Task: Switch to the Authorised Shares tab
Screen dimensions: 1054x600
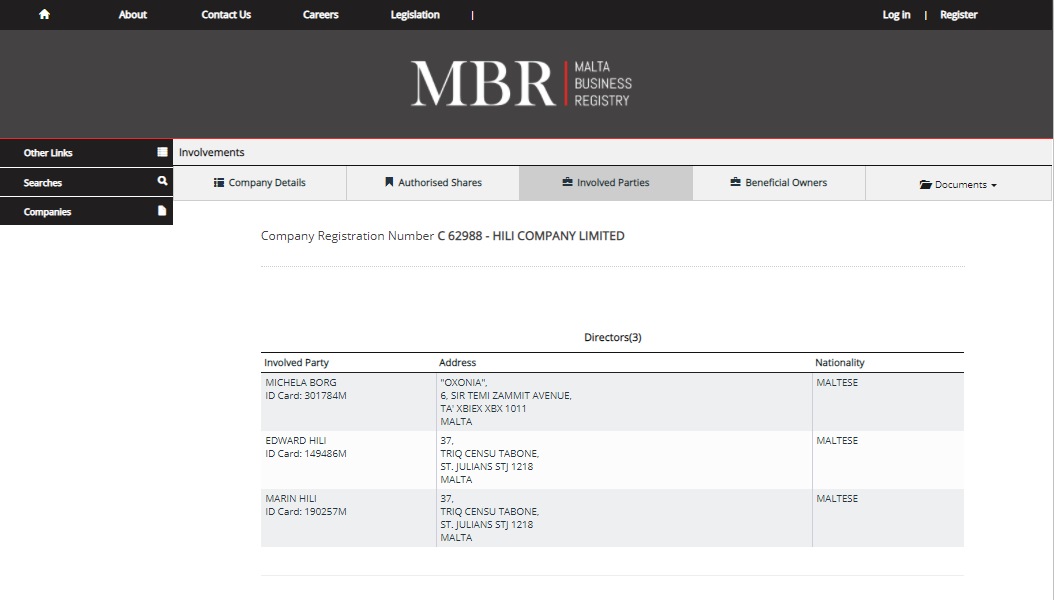Action: point(433,183)
